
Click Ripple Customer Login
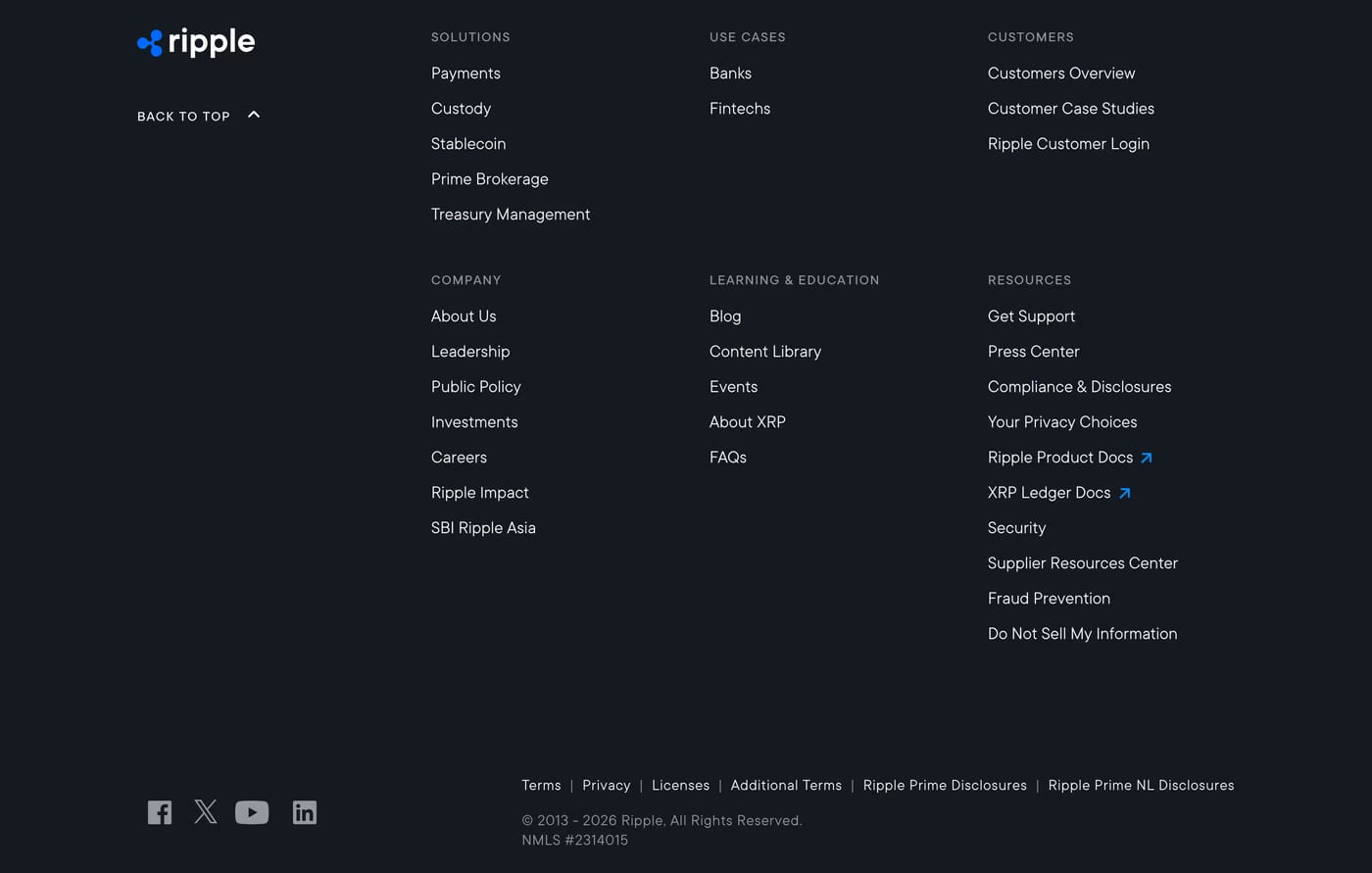(1068, 144)
